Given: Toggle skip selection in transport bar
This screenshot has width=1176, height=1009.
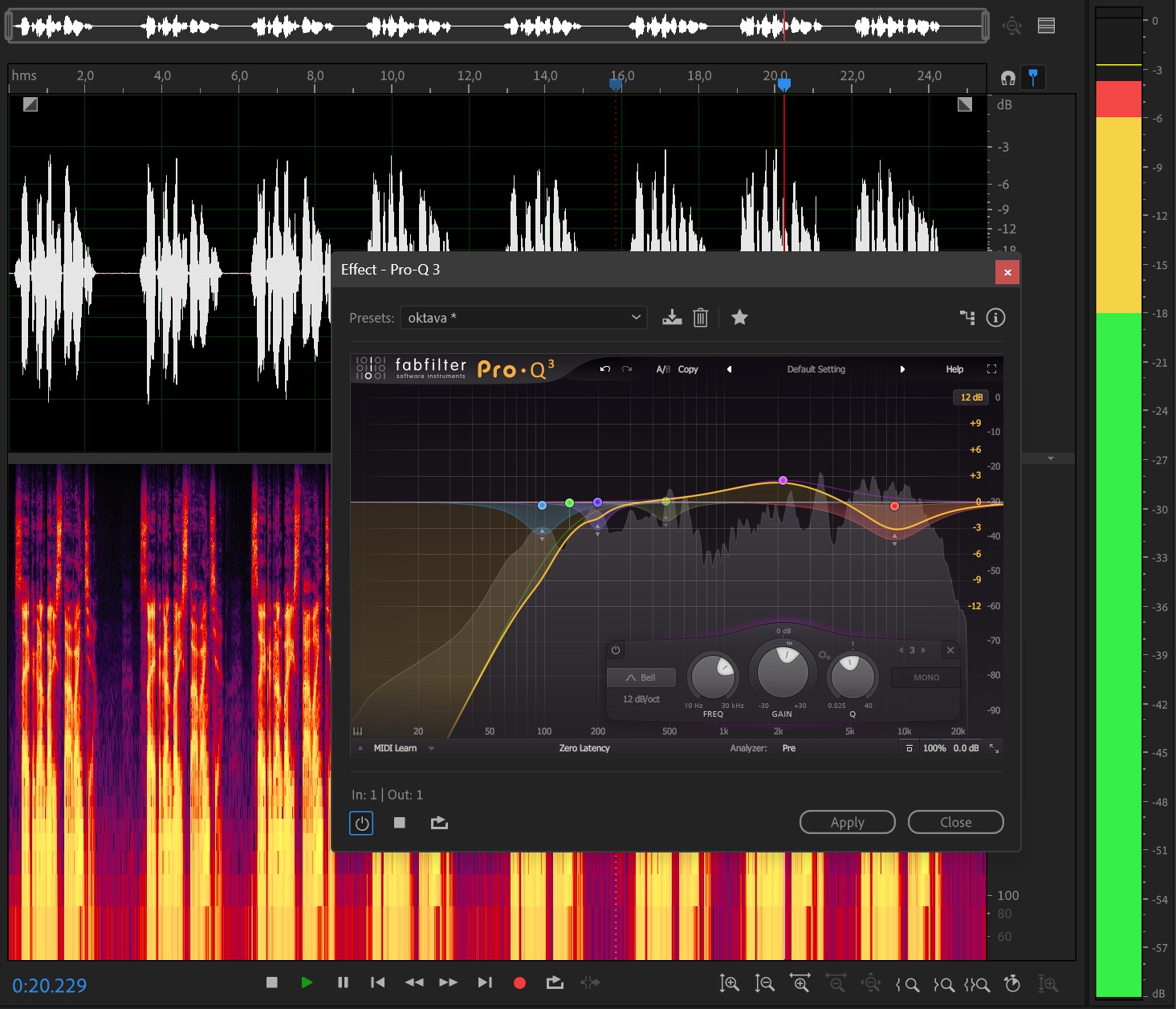Looking at the screenshot, I should point(590,983).
